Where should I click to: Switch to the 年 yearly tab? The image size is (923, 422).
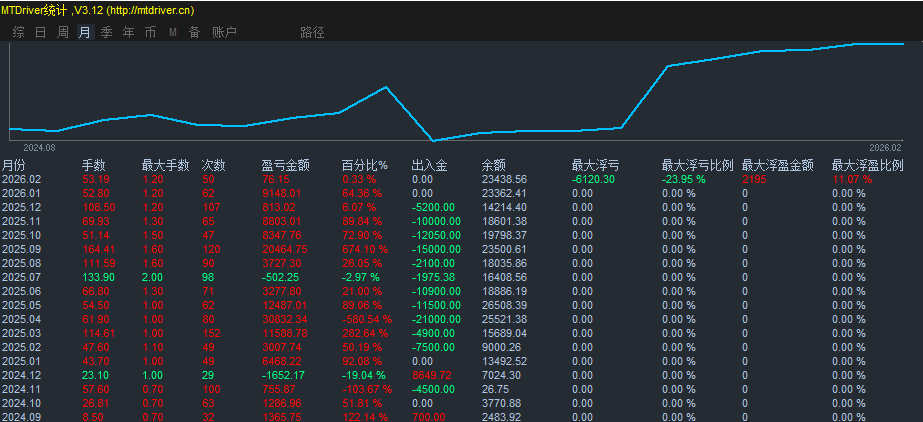point(128,32)
